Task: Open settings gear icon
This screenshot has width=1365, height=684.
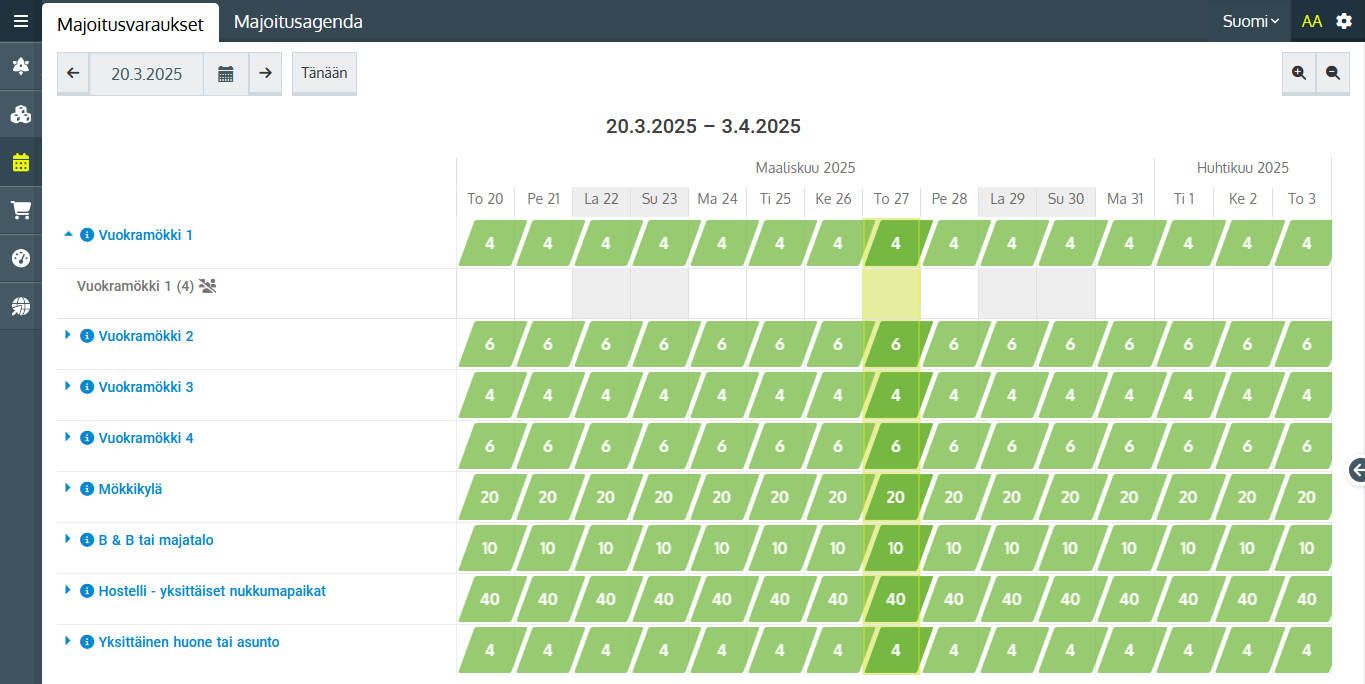Action: click(1344, 21)
